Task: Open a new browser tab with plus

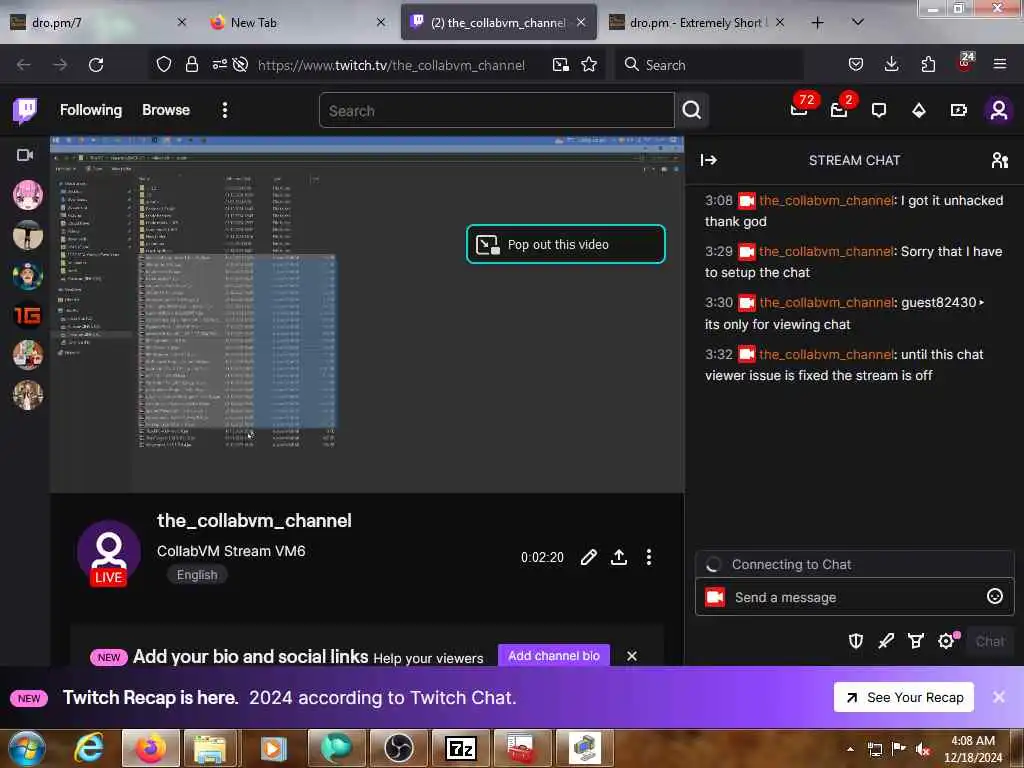Action: pyautogui.click(x=817, y=23)
